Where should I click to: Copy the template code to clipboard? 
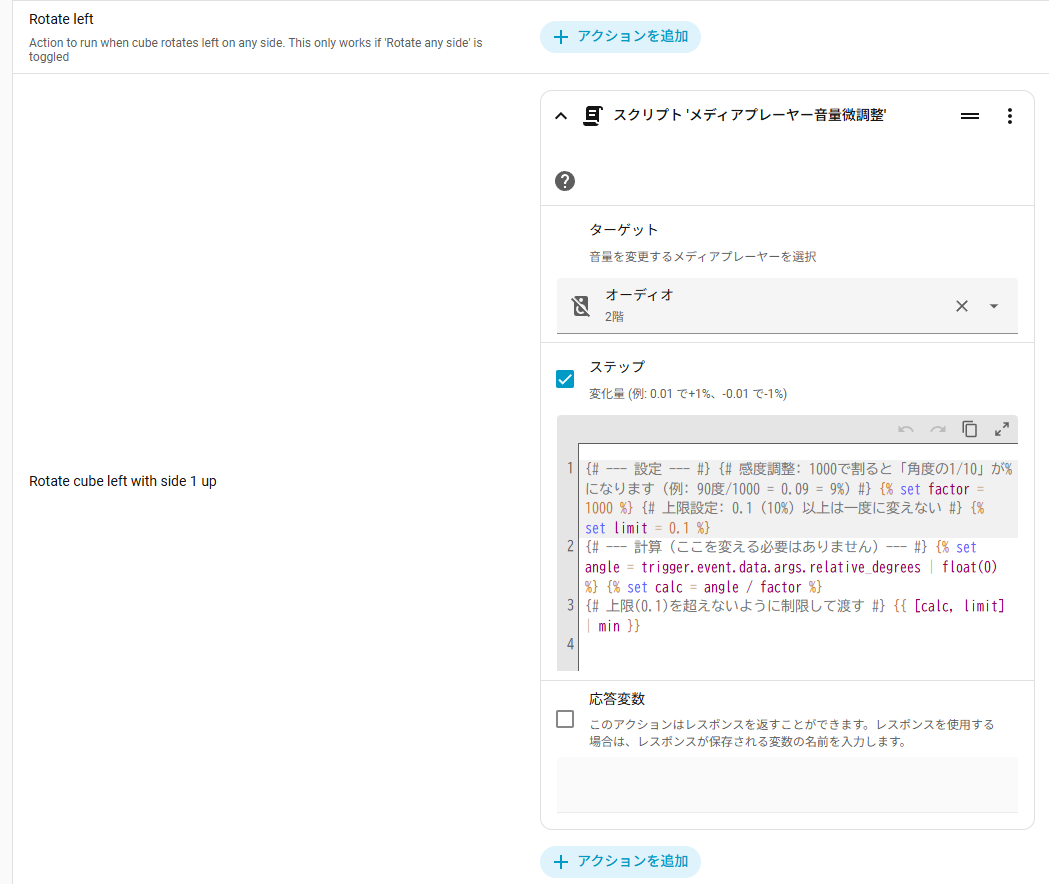[969, 429]
